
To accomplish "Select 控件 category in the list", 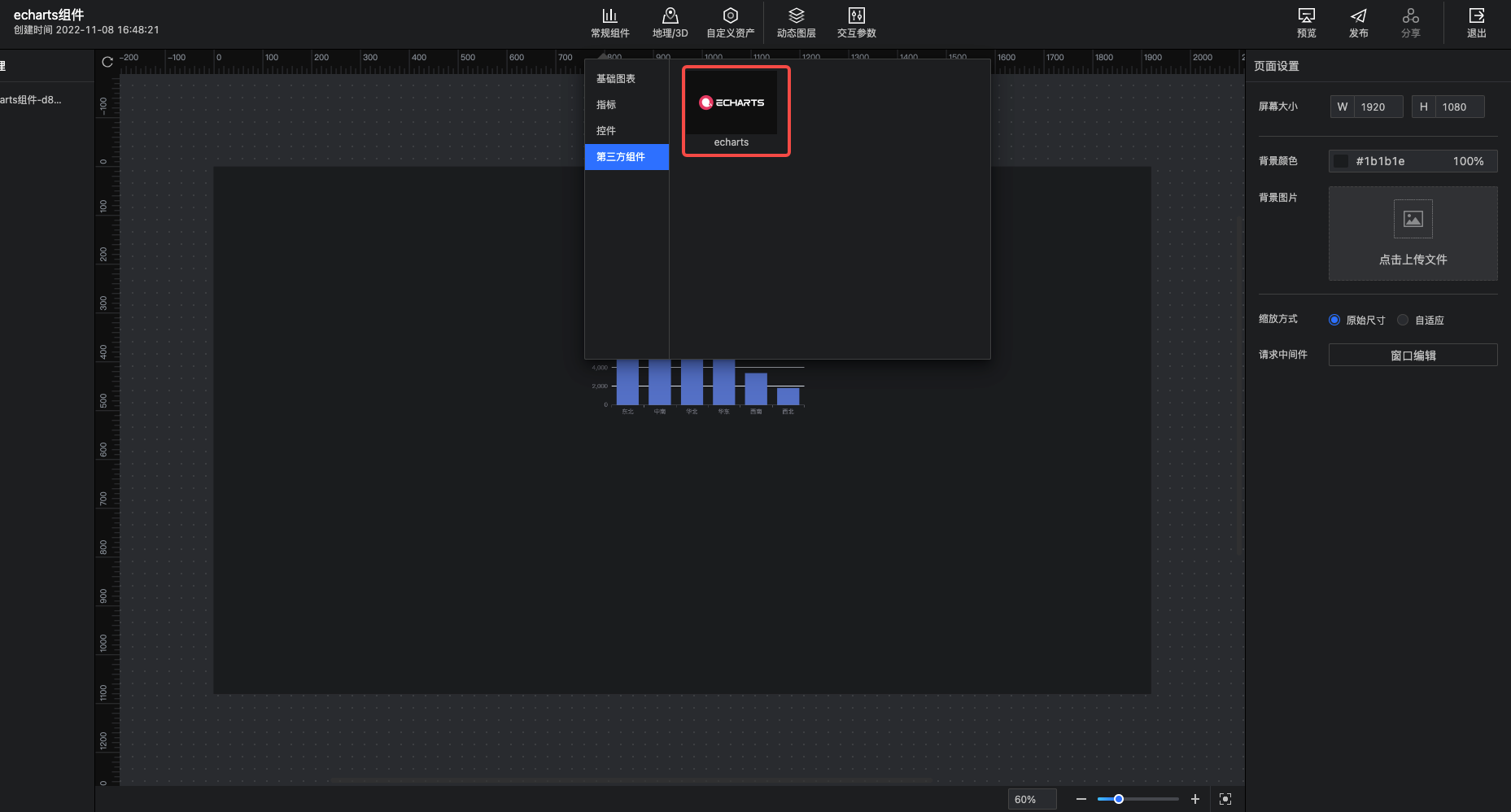I will point(606,131).
